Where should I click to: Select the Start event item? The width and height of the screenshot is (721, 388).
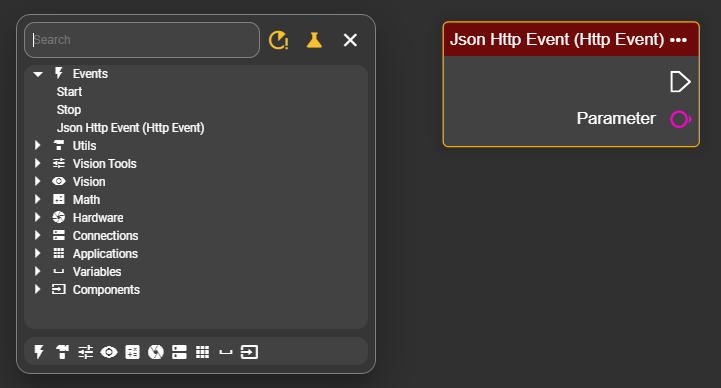(69, 91)
